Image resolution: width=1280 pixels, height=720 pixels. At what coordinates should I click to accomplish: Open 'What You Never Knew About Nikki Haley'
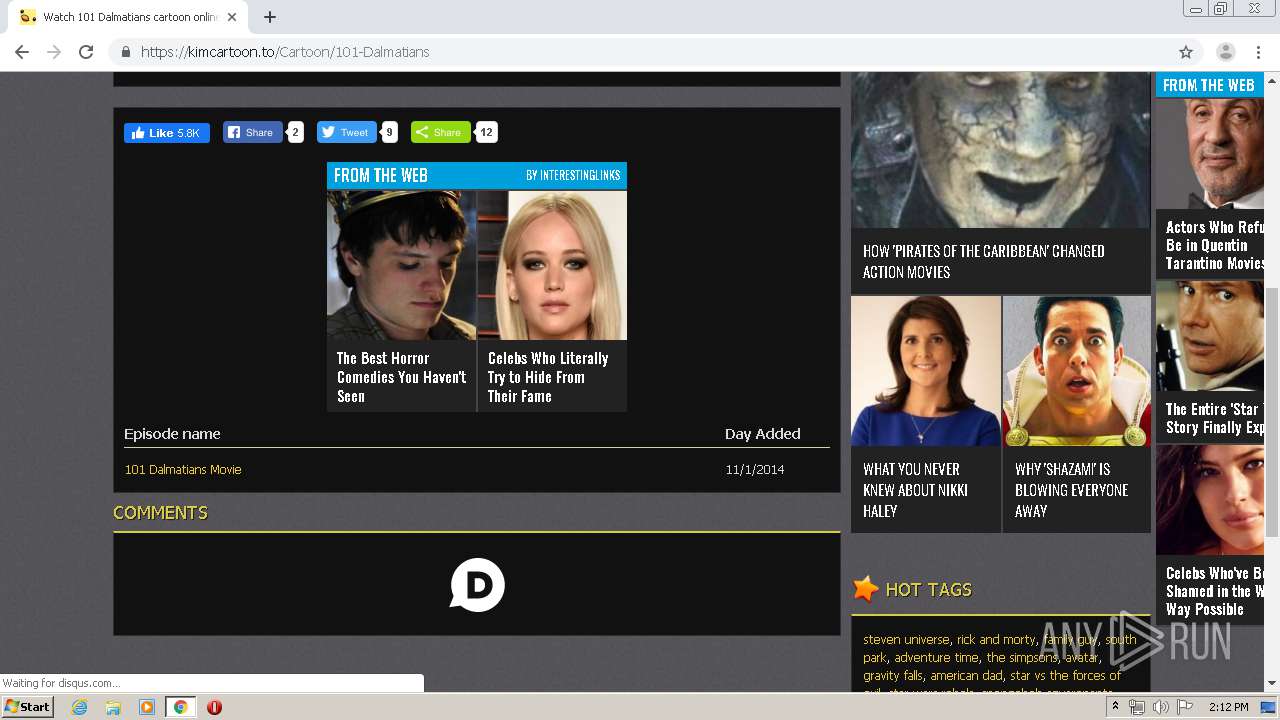(x=915, y=490)
